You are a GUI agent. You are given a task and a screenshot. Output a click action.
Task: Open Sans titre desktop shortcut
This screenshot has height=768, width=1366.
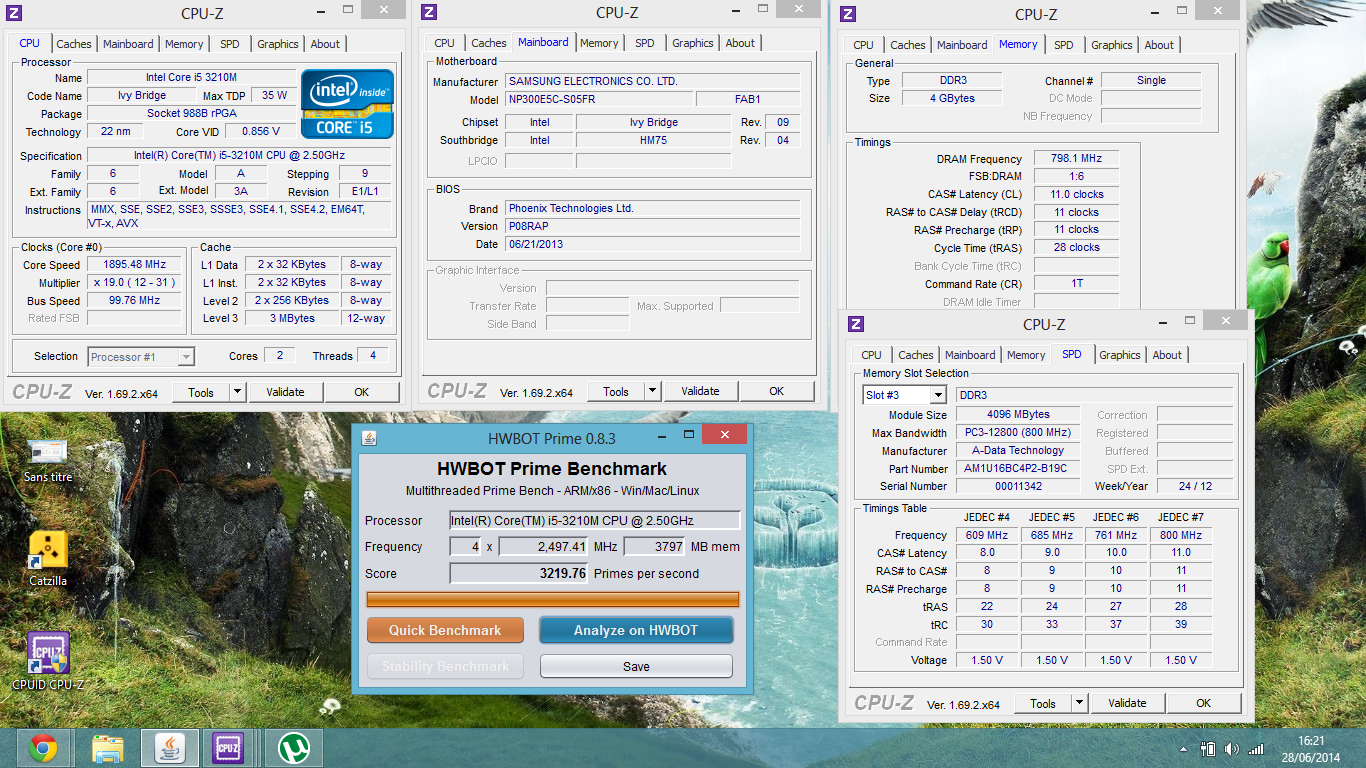(x=48, y=459)
